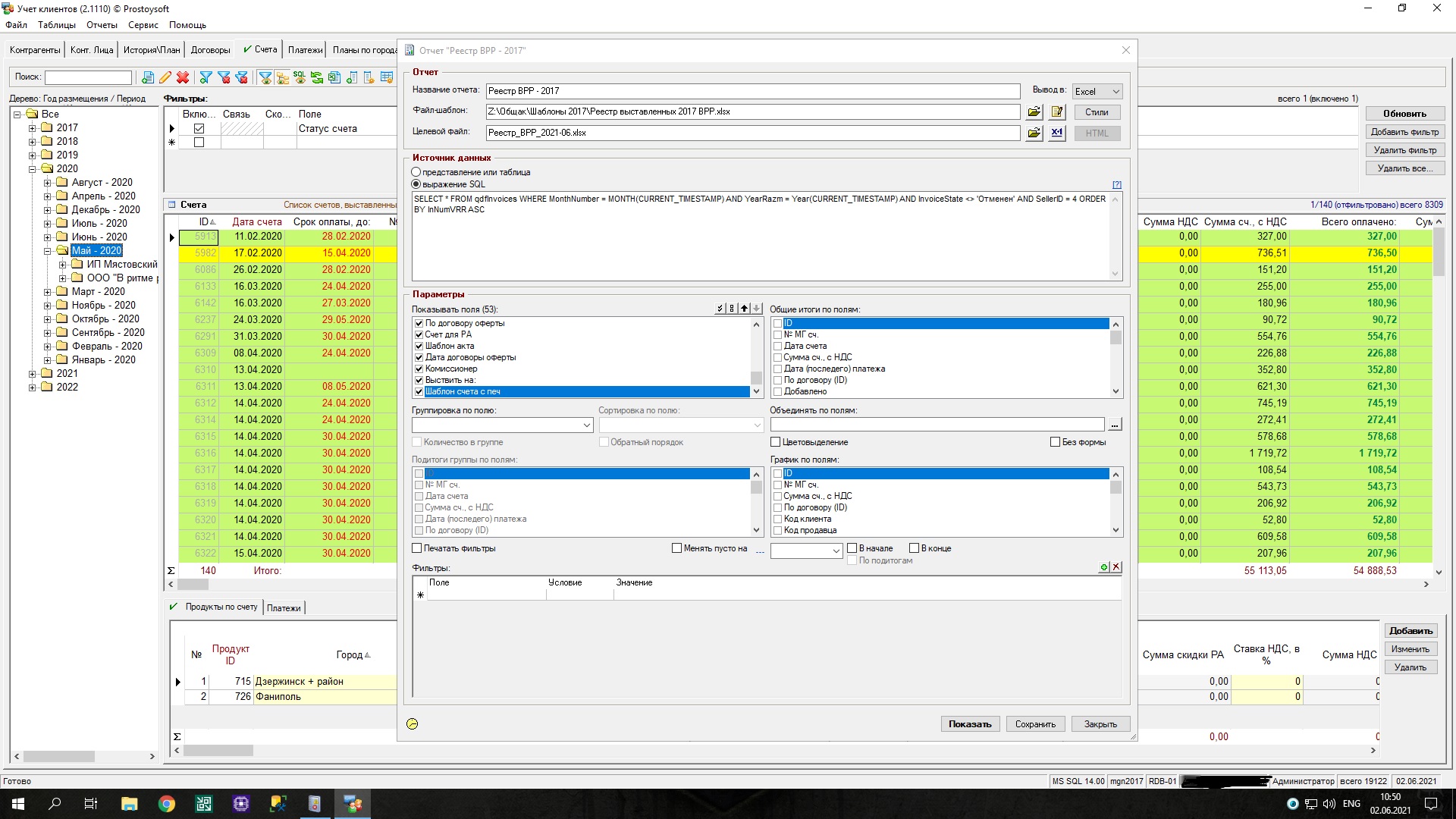Image resolution: width=1456 pixels, height=819 pixels.
Task: Click in the Название отчета text field
Action: 752,91
